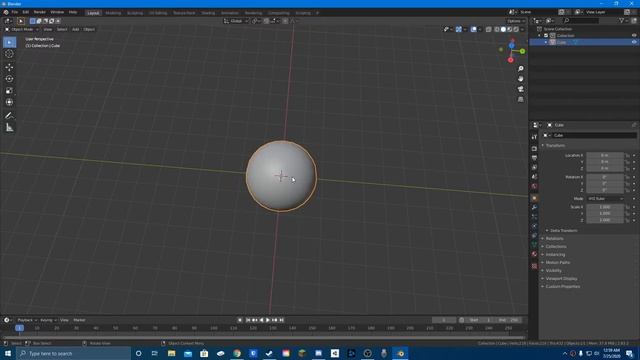Open the timeline Playback menu
The height and width of the screenshot is (360, 640).
point(27,320)
